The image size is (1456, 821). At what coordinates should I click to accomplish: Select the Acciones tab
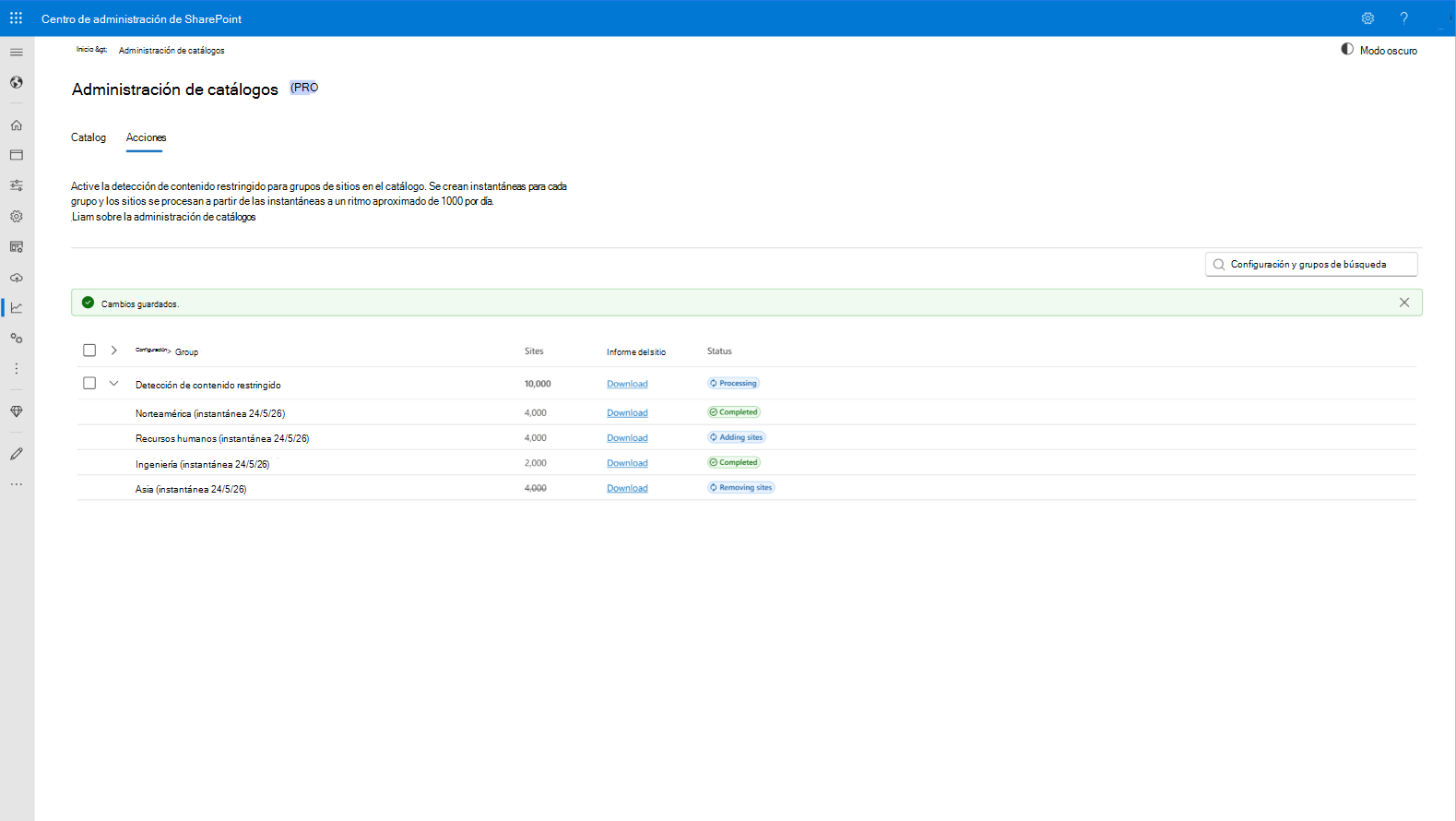(x=146, y=137)
